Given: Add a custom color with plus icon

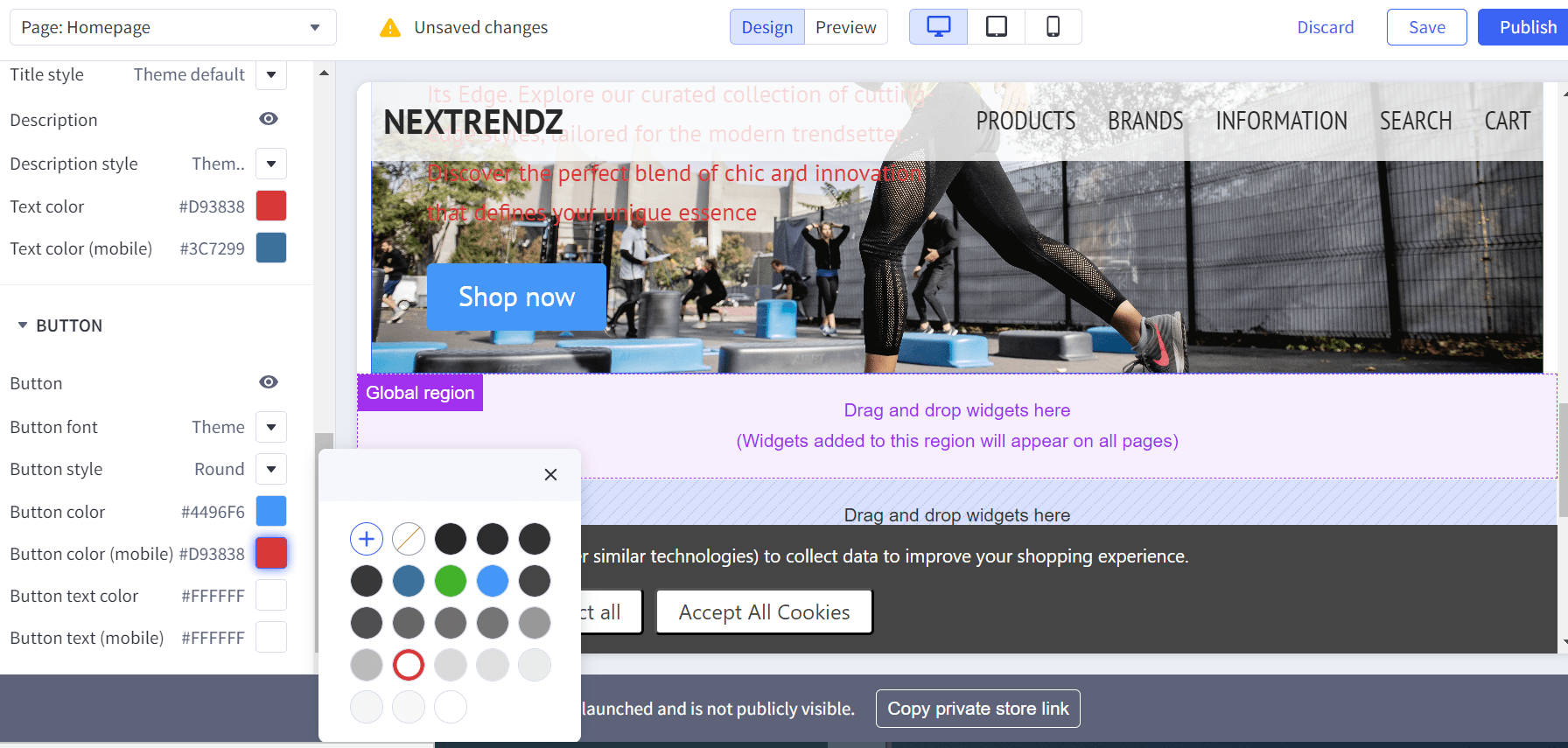Looking at the screenshot, I should pyautogui.click(x=367, y=539).
